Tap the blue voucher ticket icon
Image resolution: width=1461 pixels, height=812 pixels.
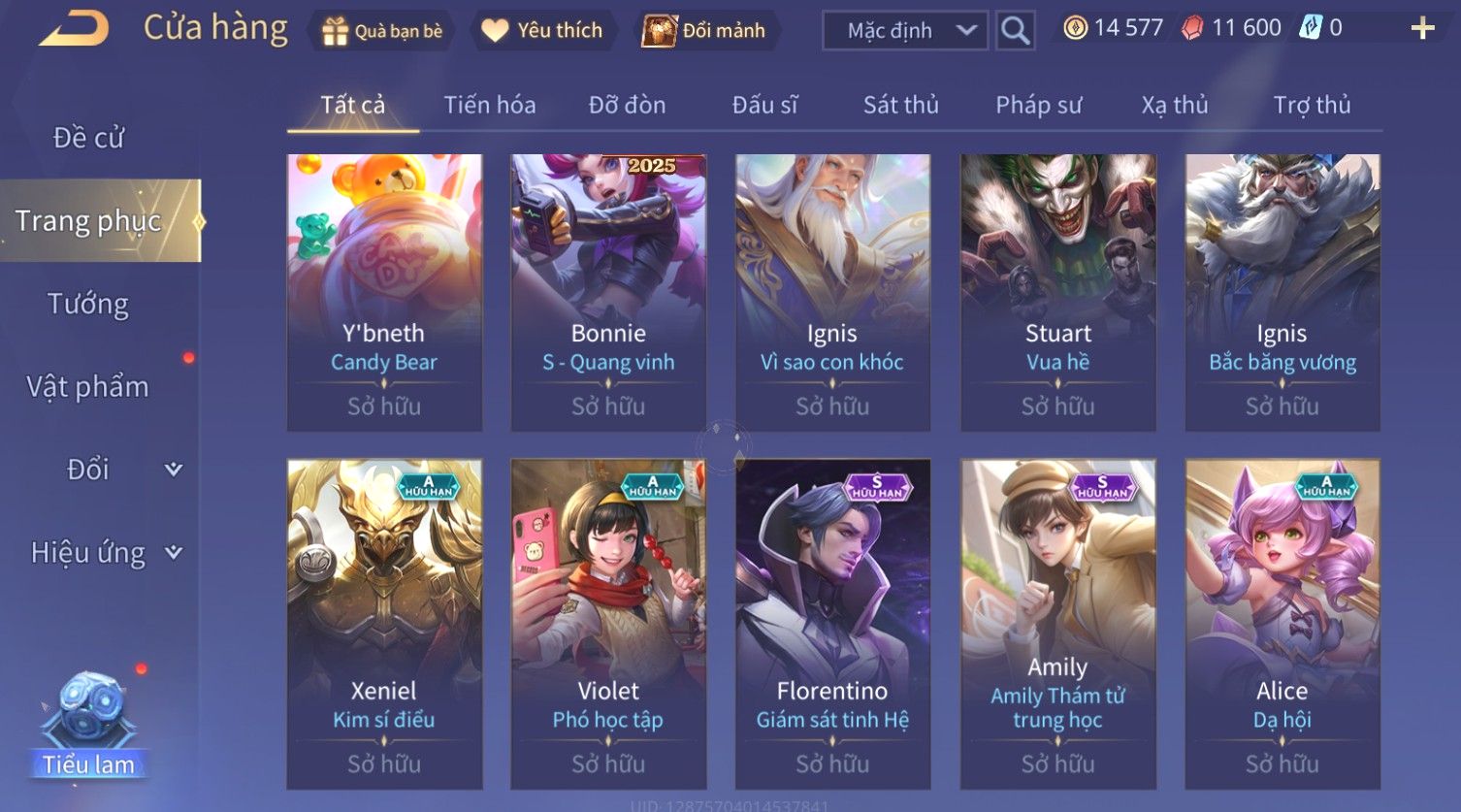[x=1311, y=28]
